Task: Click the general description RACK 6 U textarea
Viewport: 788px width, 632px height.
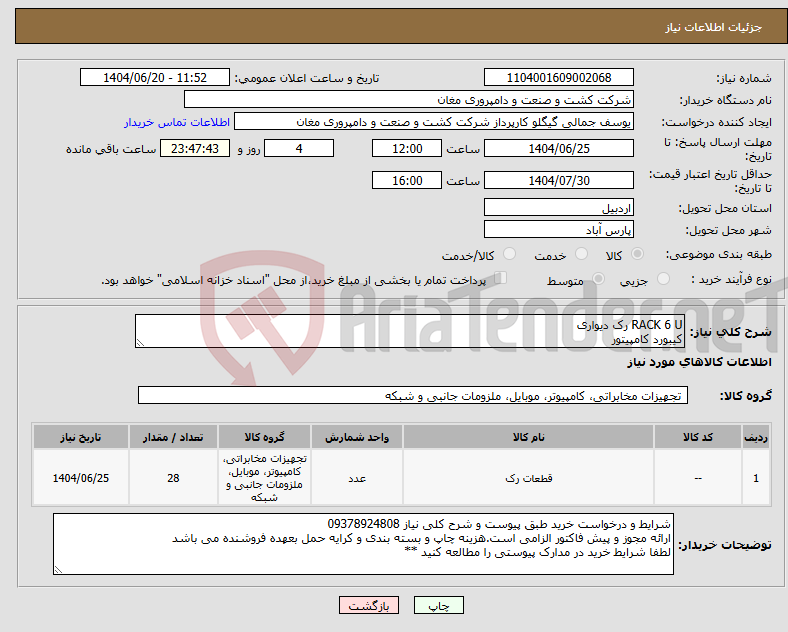Action: (x=410, y=331)
